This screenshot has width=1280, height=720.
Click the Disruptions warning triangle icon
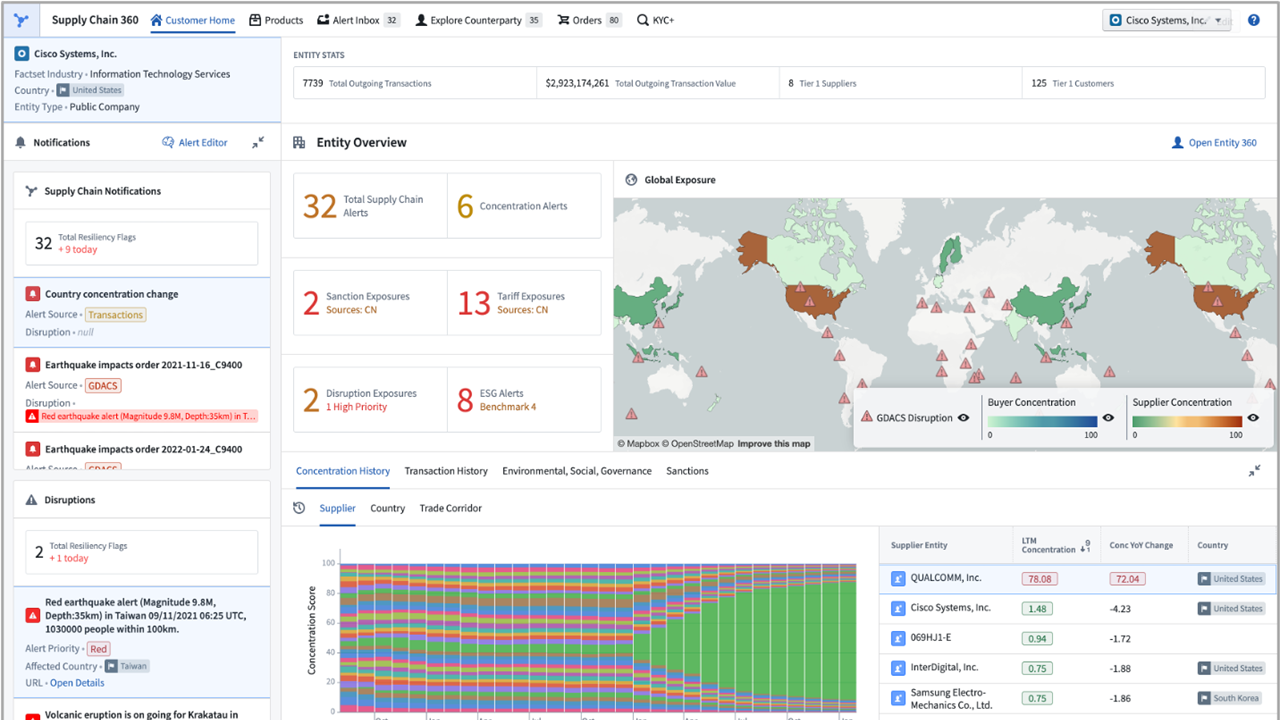click(31, 499)
